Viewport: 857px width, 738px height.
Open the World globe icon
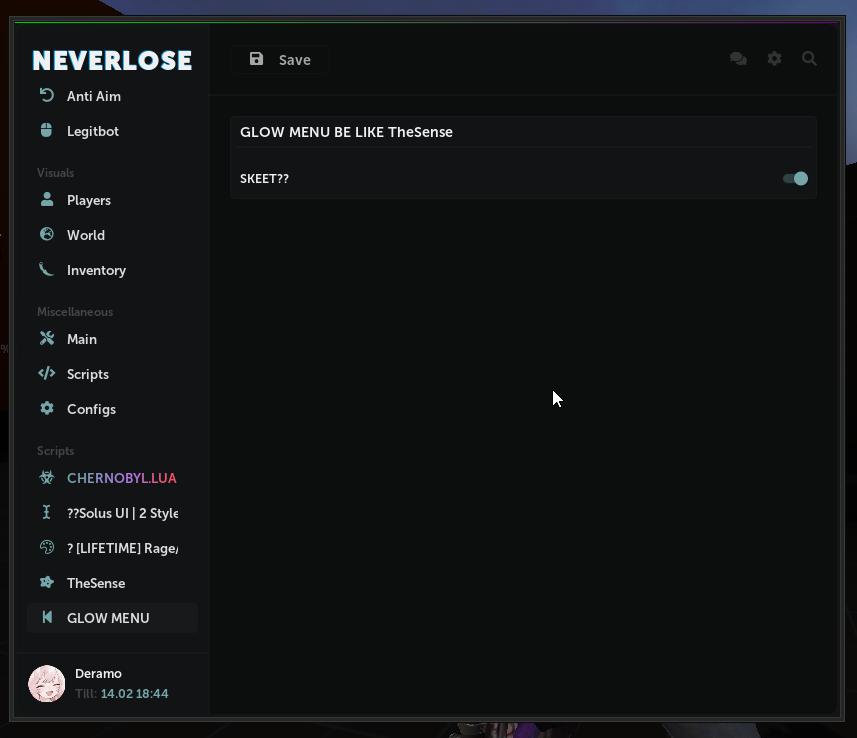(x=46, y=234)
